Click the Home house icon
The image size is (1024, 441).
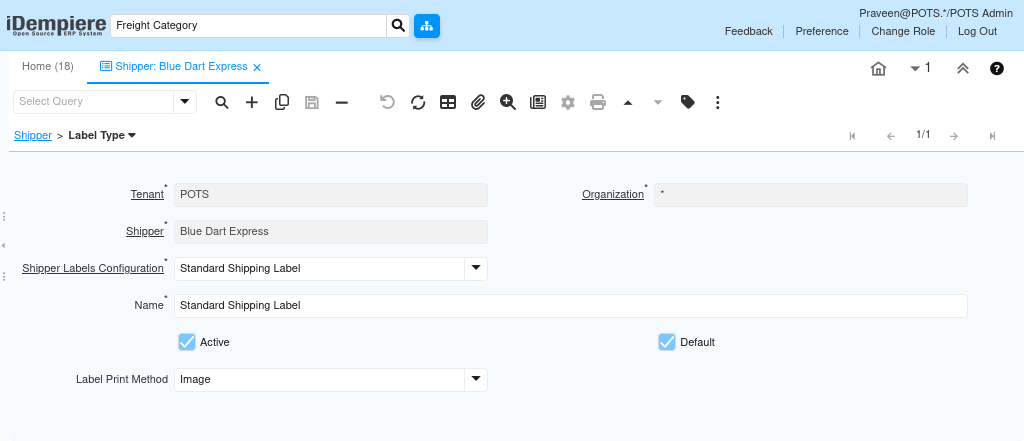coord(878,69)
